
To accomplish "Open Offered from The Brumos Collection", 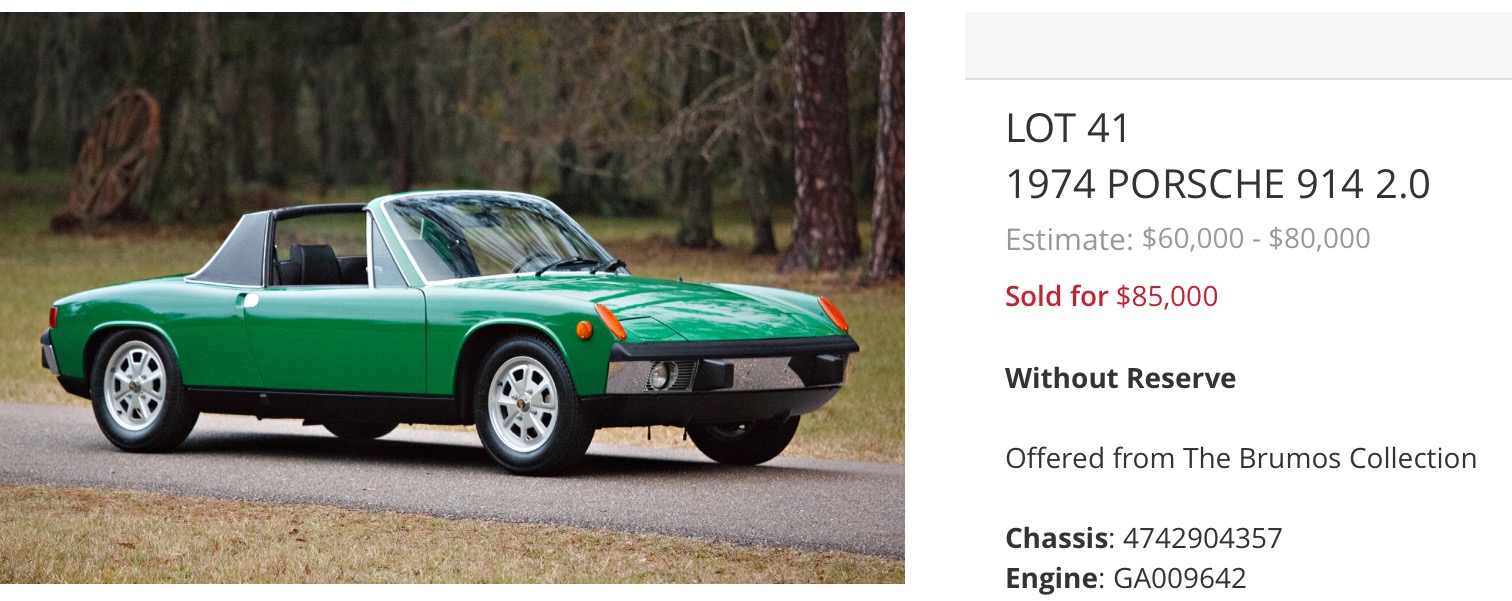I will click(x=1241, y=458).
